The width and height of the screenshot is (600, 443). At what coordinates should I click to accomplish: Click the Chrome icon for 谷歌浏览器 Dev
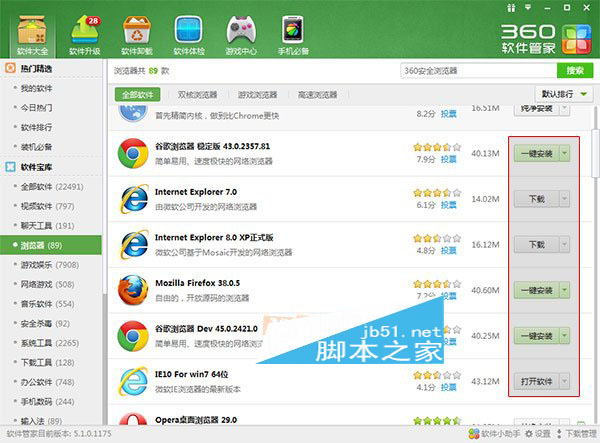[x=133, y=336]
